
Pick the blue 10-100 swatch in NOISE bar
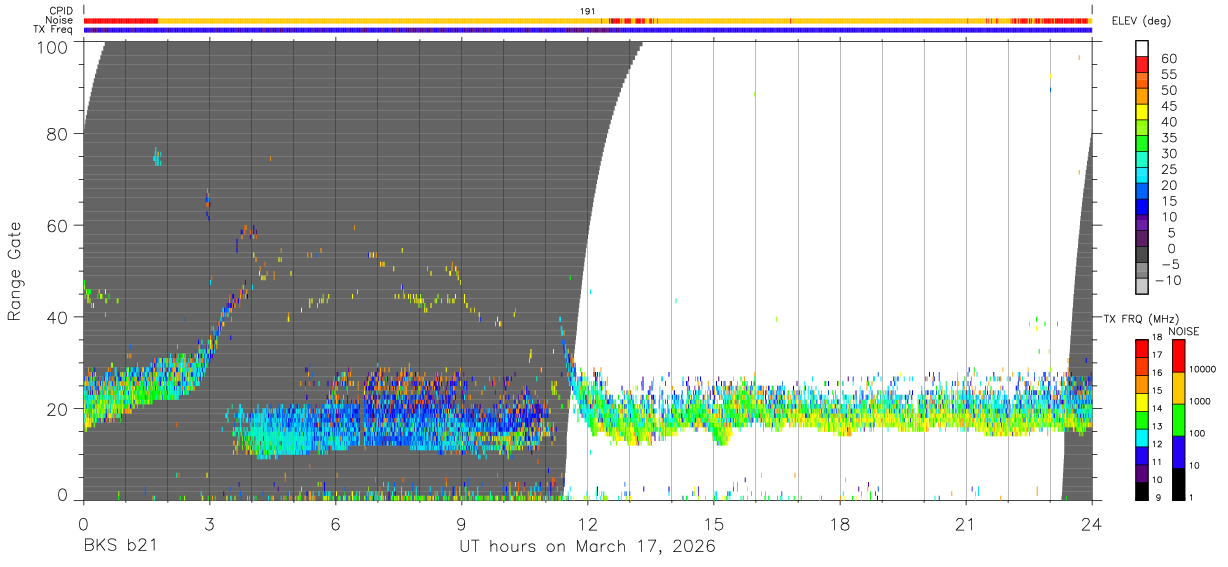tap(1178, 452)
